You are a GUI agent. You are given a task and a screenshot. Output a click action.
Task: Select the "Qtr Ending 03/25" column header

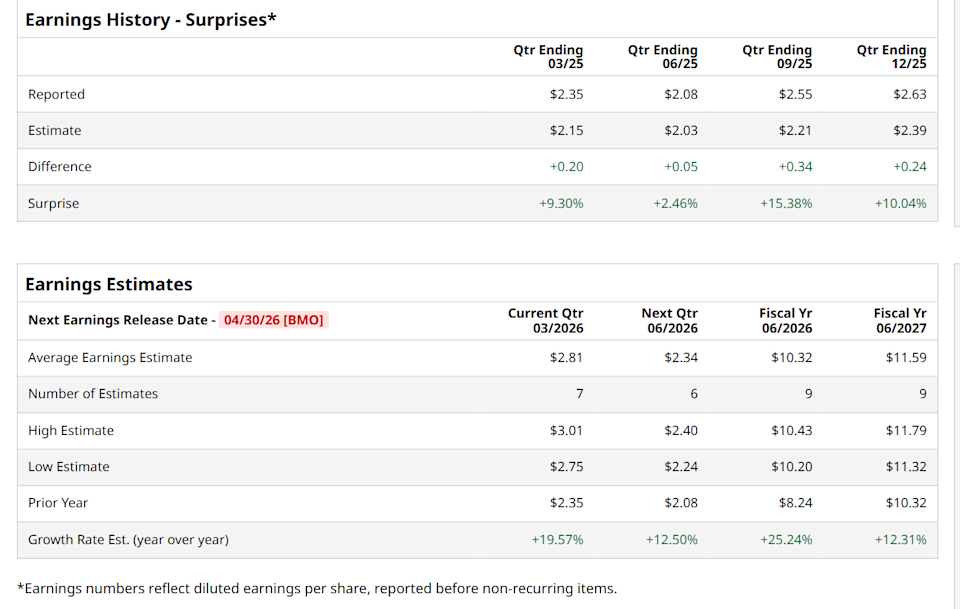(548, 57)
